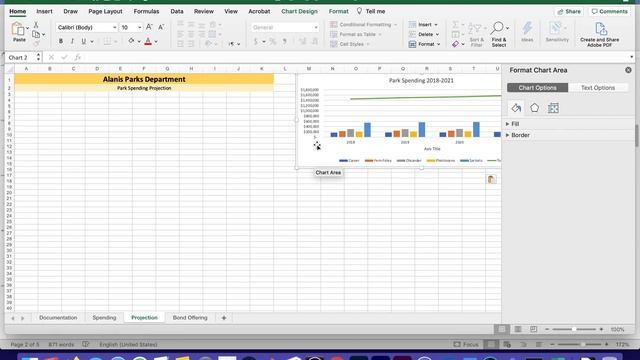This screenshot has width=640, height=360.
Task: Click the Cut scissors icon
Action: (36, 25)
